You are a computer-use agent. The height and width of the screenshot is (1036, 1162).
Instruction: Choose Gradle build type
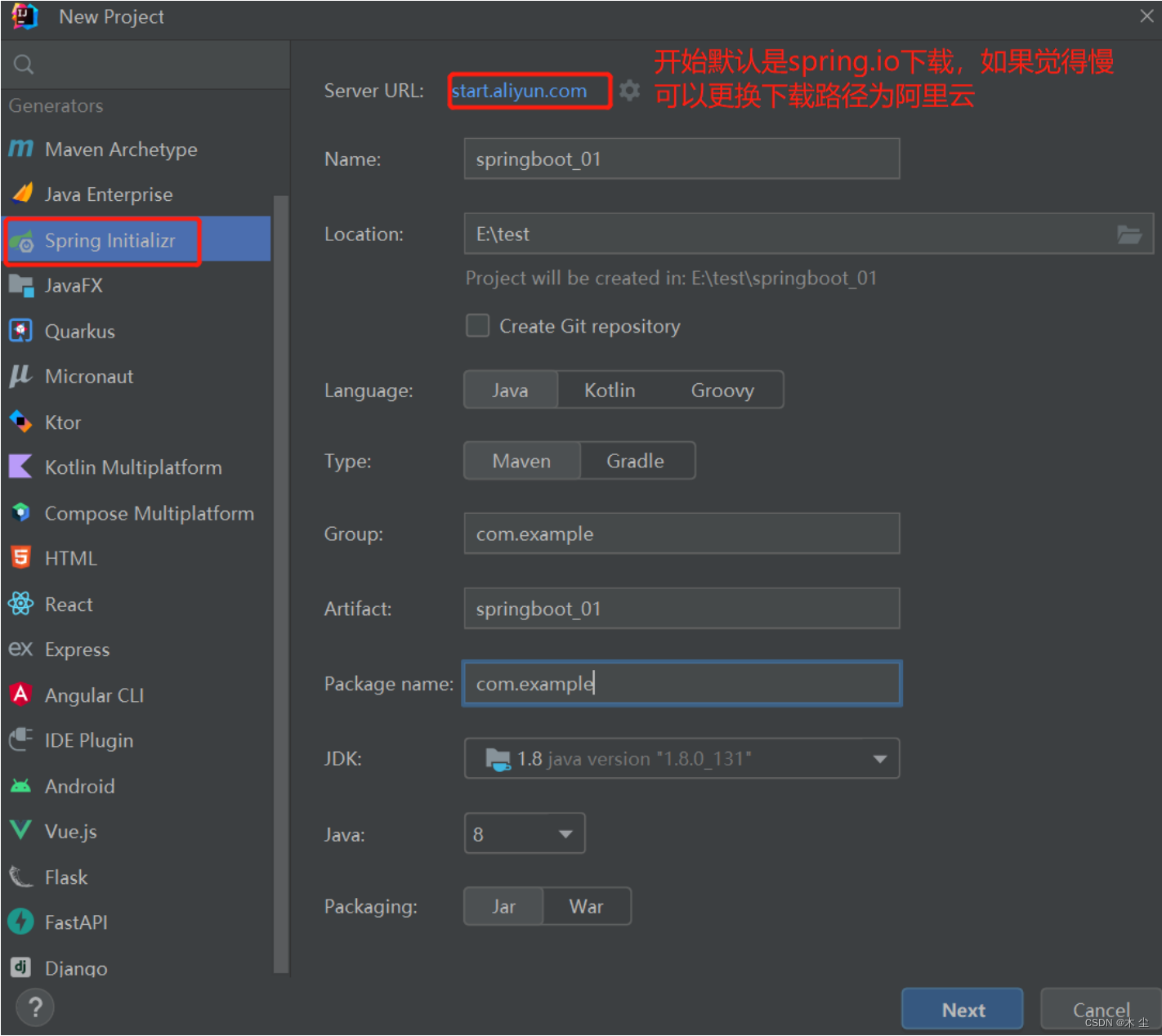(636, 461)
